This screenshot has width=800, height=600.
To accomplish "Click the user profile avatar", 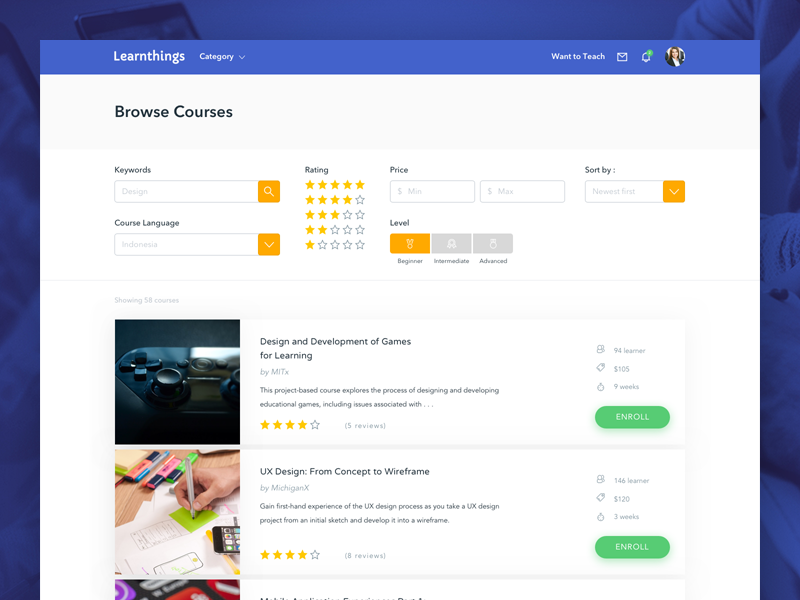I will click(x=675, y=57).
